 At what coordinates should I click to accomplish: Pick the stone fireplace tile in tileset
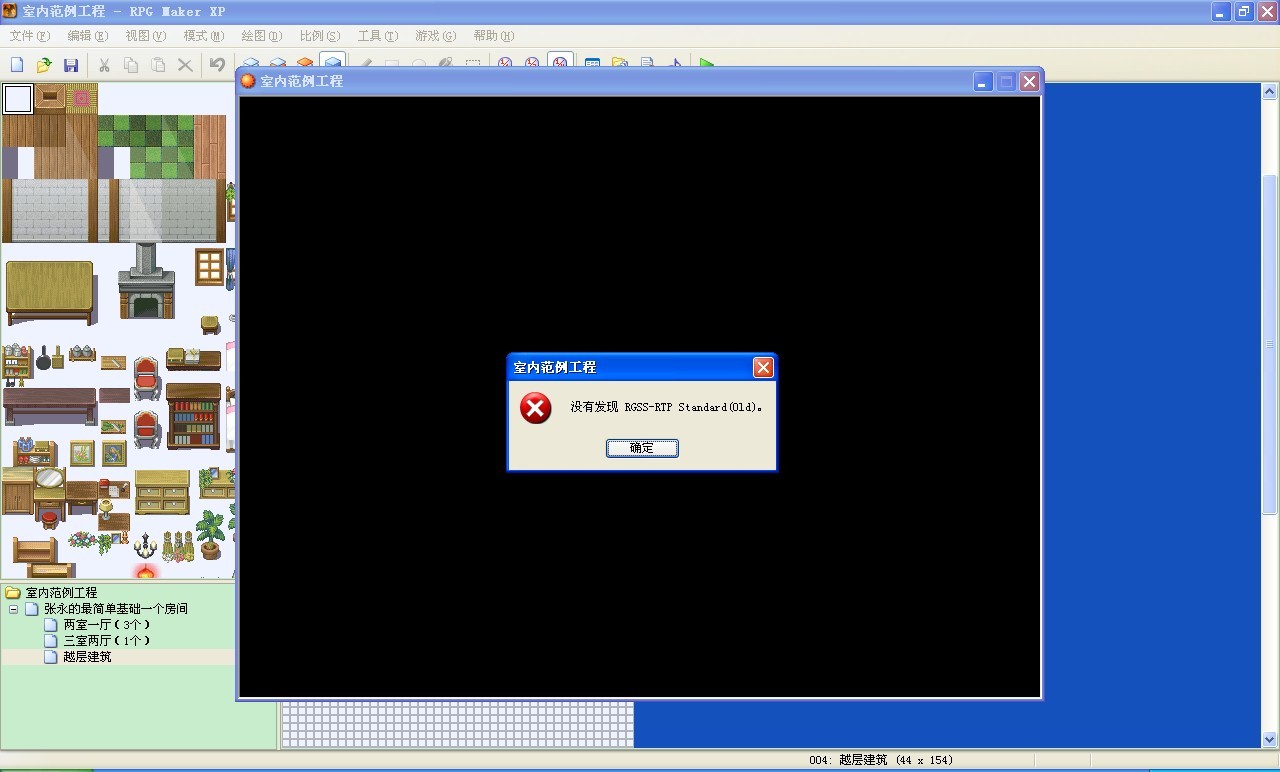(x=146, y=282)
